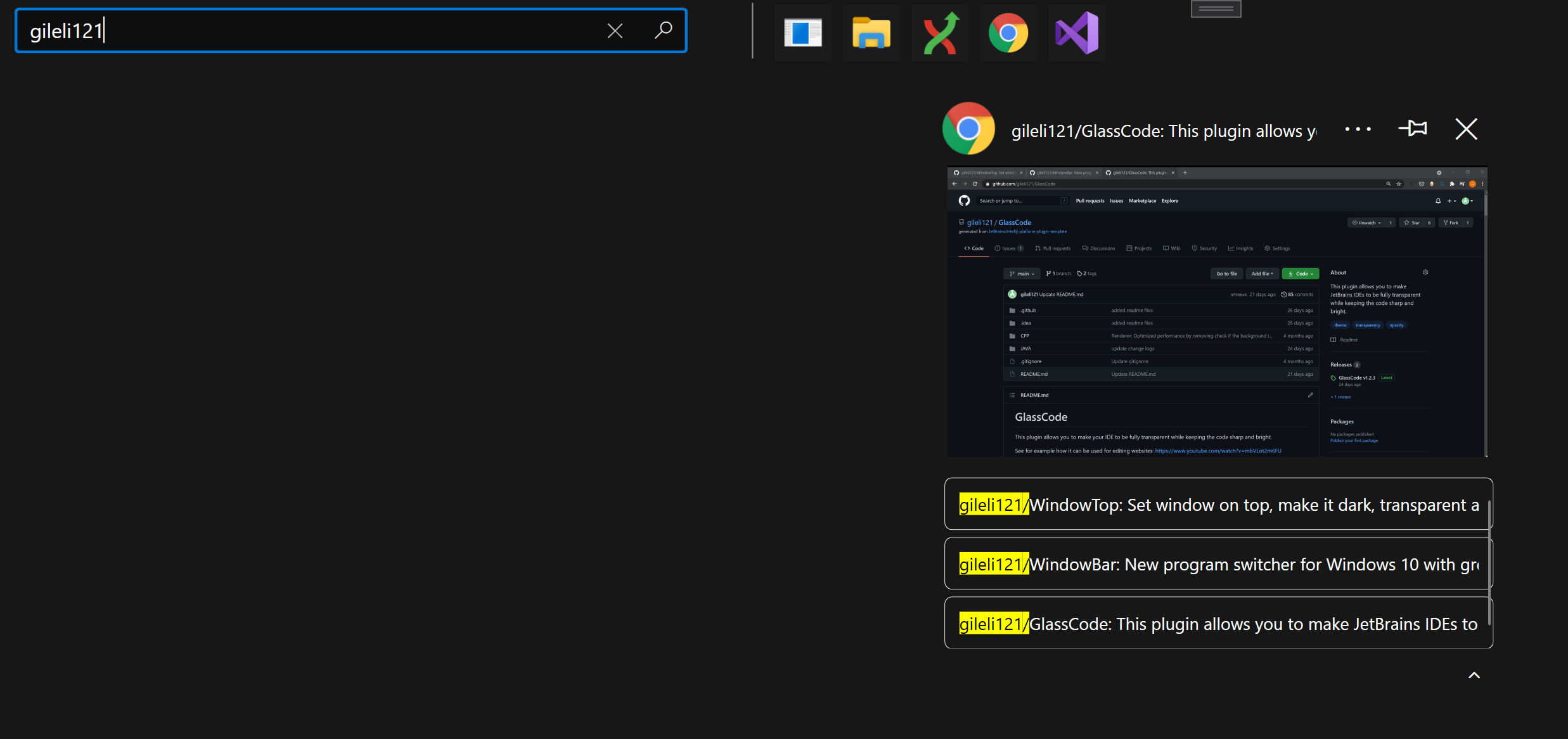This screenshot has width=1568, height=739.
Task: Click the large Chrome icon beside the window title
Action: [968, 129]
